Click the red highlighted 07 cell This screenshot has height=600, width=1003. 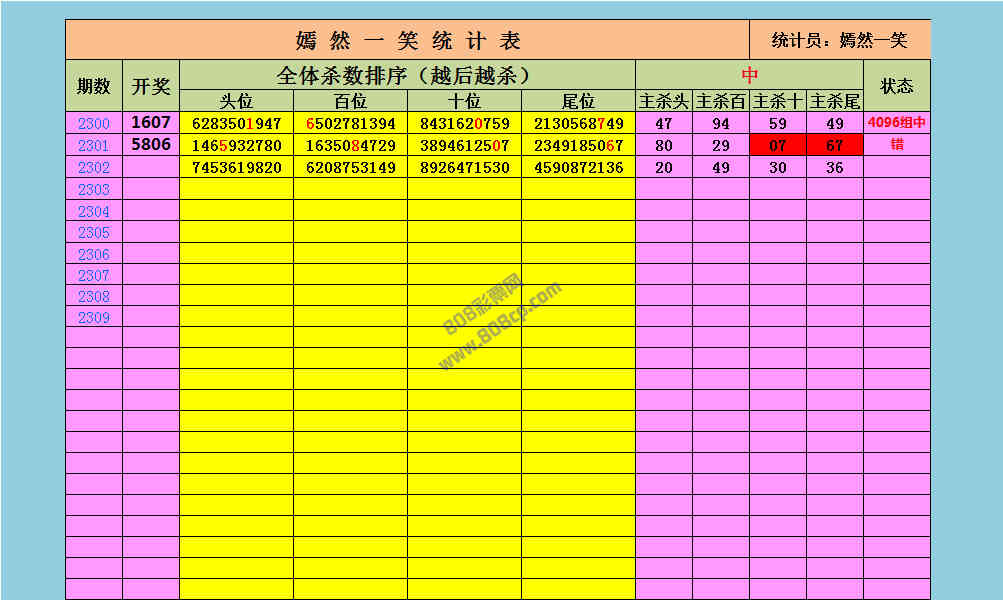[x=778, y=146]
